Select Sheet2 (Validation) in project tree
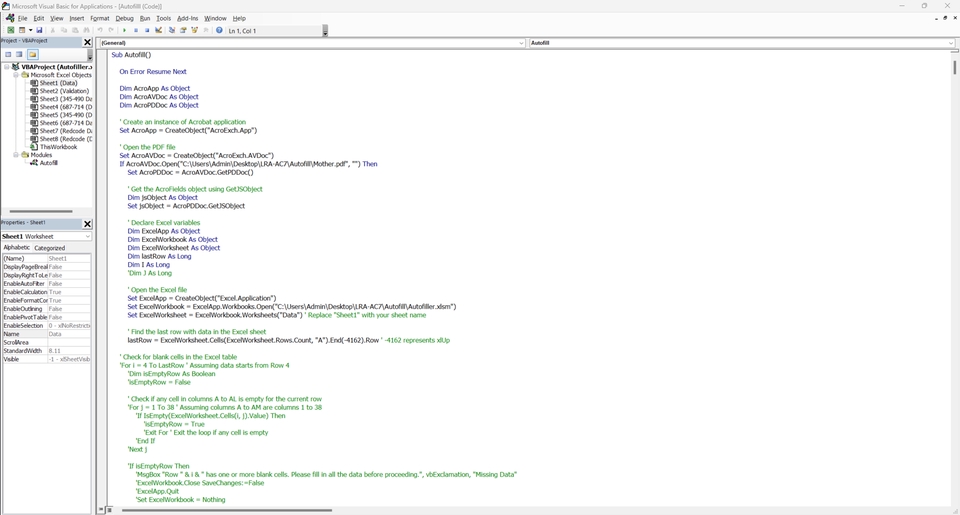This screenshot has height=515, width=960. click(64, 91)
